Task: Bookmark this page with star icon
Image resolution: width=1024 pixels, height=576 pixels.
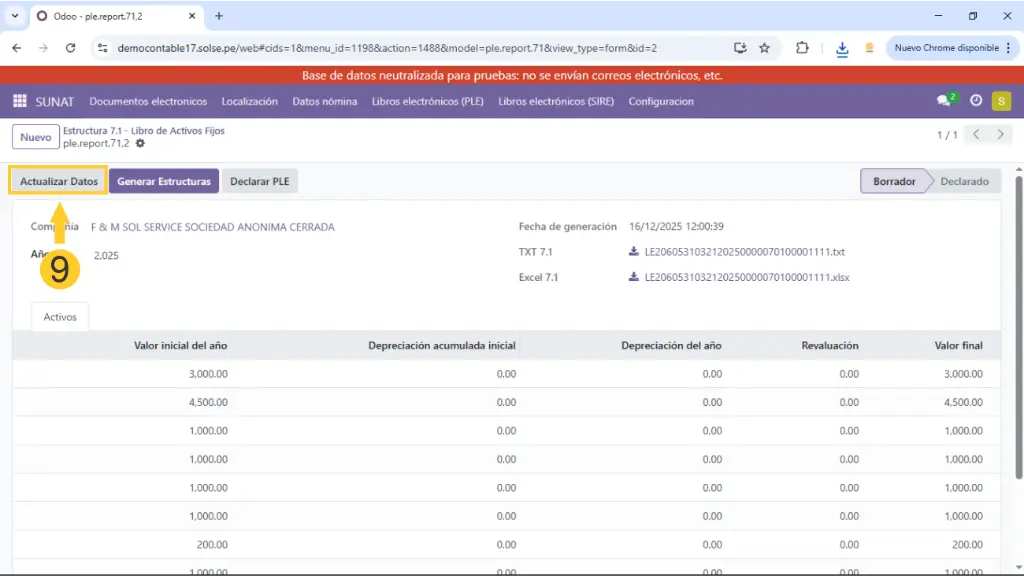Action: 765,48
